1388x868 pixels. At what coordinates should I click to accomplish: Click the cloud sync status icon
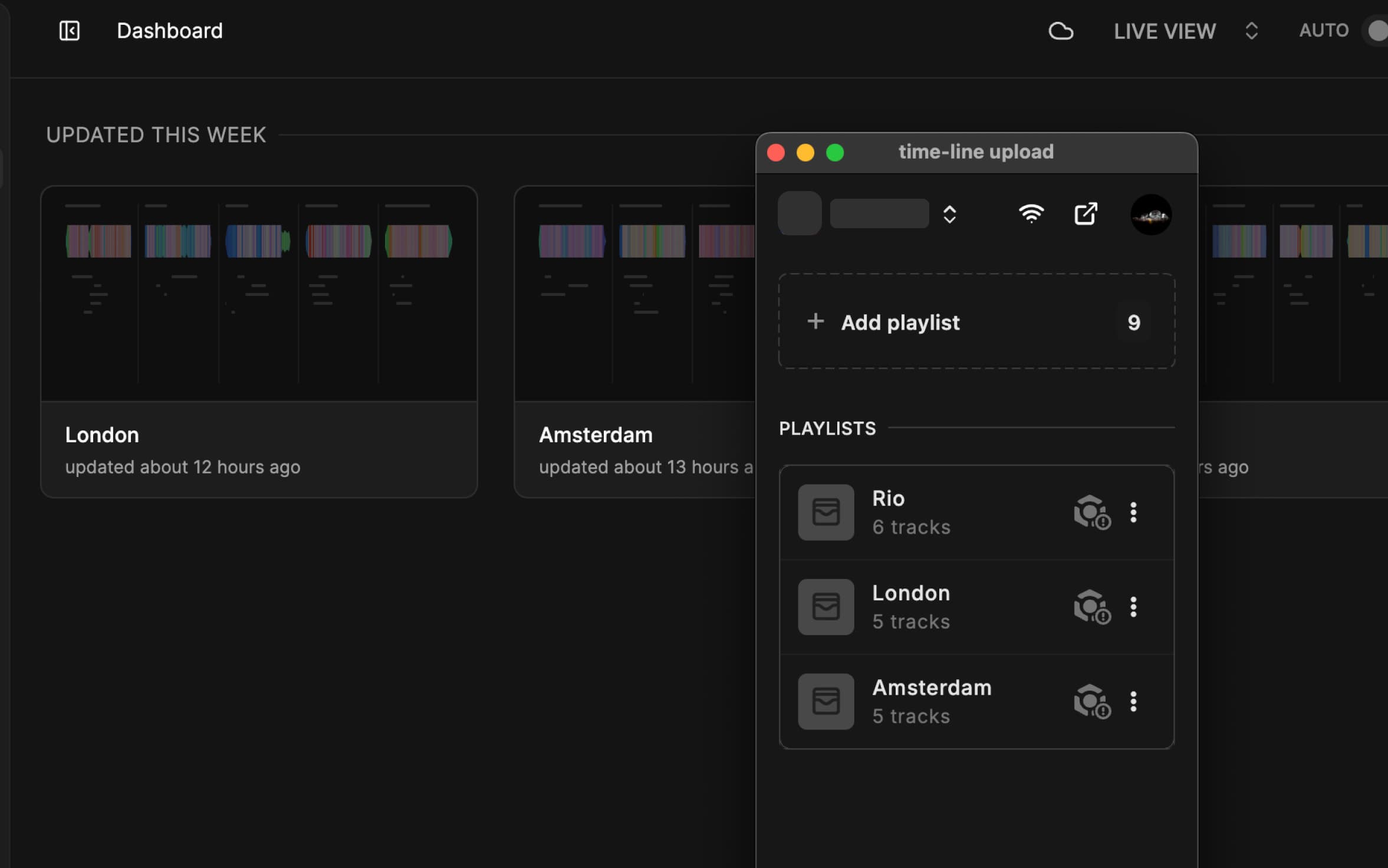1062,31
